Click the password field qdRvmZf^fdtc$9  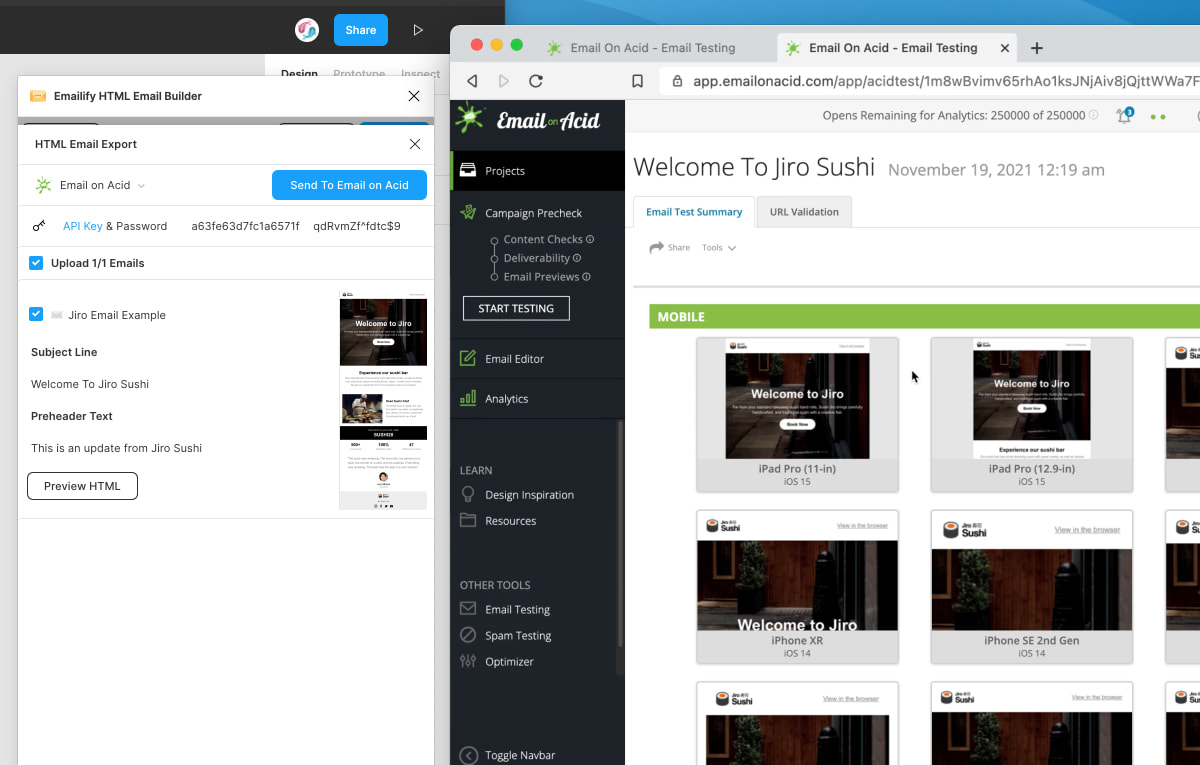point(357,226)
